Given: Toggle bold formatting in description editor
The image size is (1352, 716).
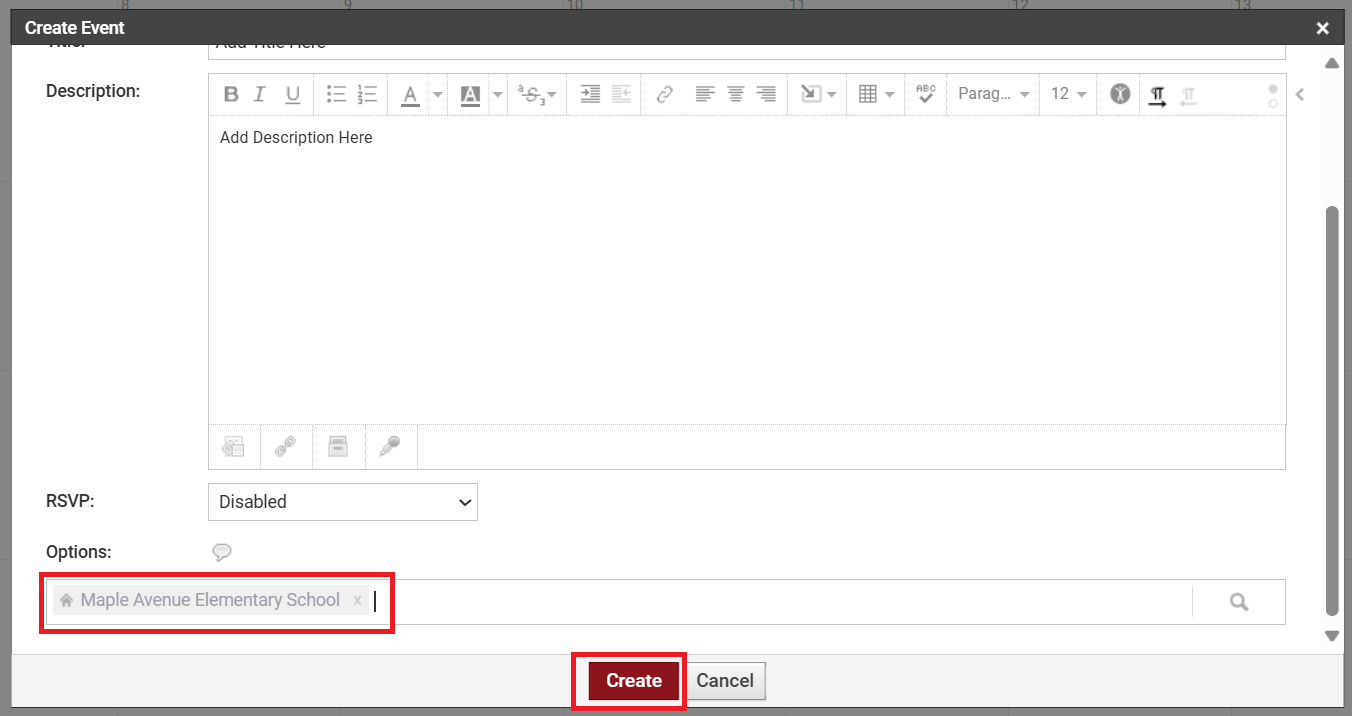Looking at the screenshot, I should point(231,94).
